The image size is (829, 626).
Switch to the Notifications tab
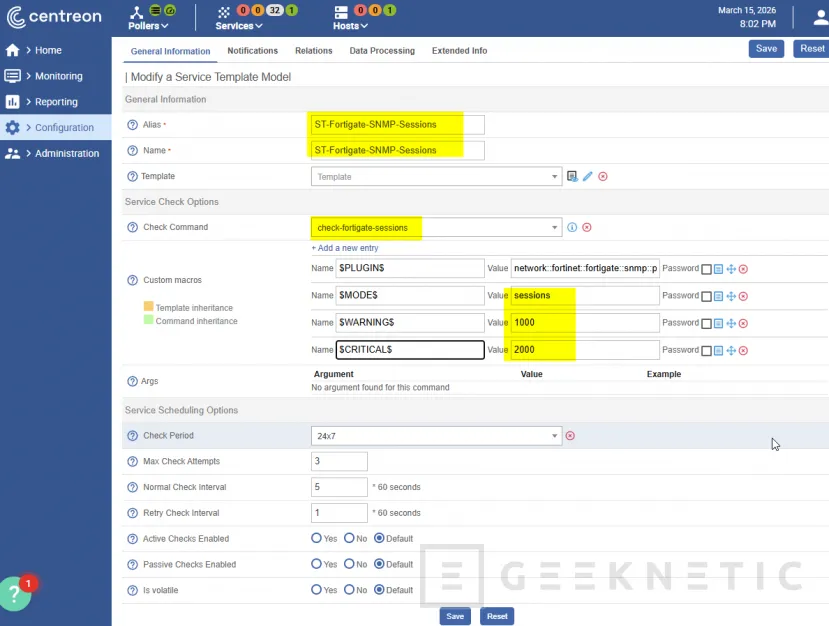coord(252,51)
